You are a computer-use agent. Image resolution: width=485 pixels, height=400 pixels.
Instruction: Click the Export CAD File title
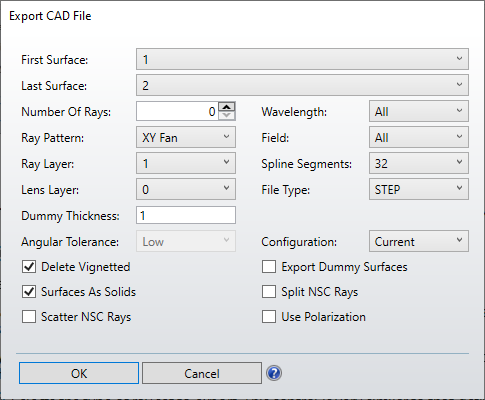click(50, 16)
